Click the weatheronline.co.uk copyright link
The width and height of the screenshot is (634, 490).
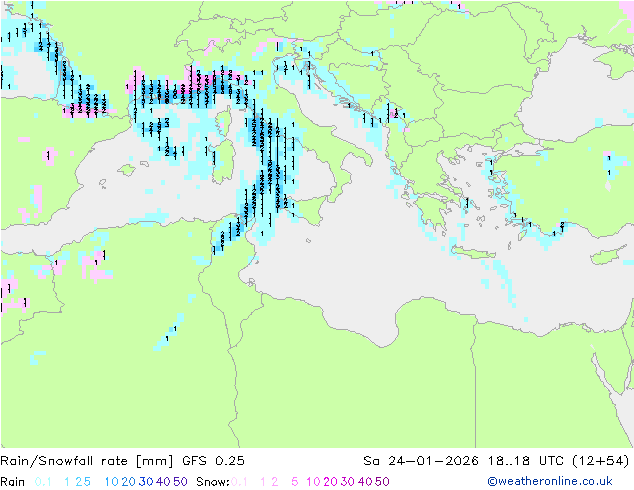point(550,482)
